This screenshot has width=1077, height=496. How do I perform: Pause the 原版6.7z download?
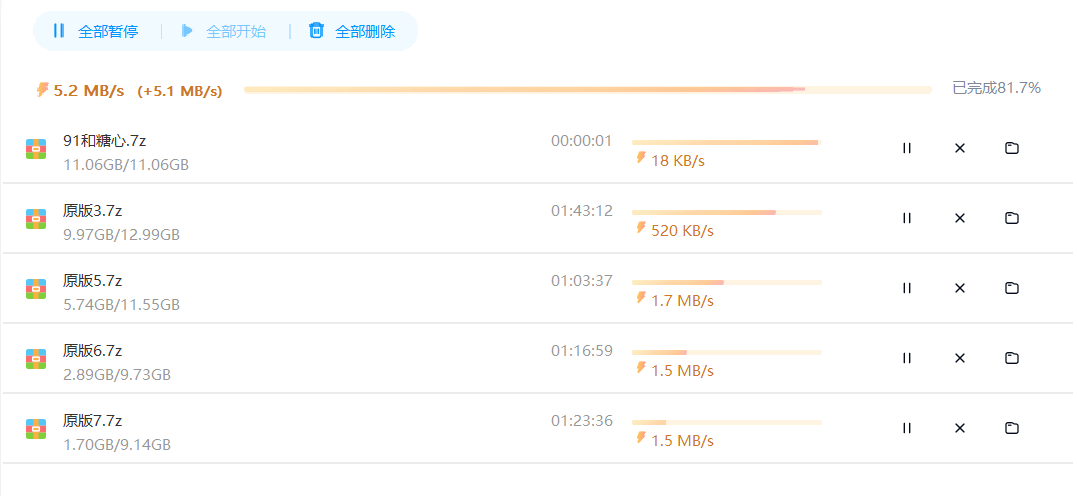tap(907, 358)
